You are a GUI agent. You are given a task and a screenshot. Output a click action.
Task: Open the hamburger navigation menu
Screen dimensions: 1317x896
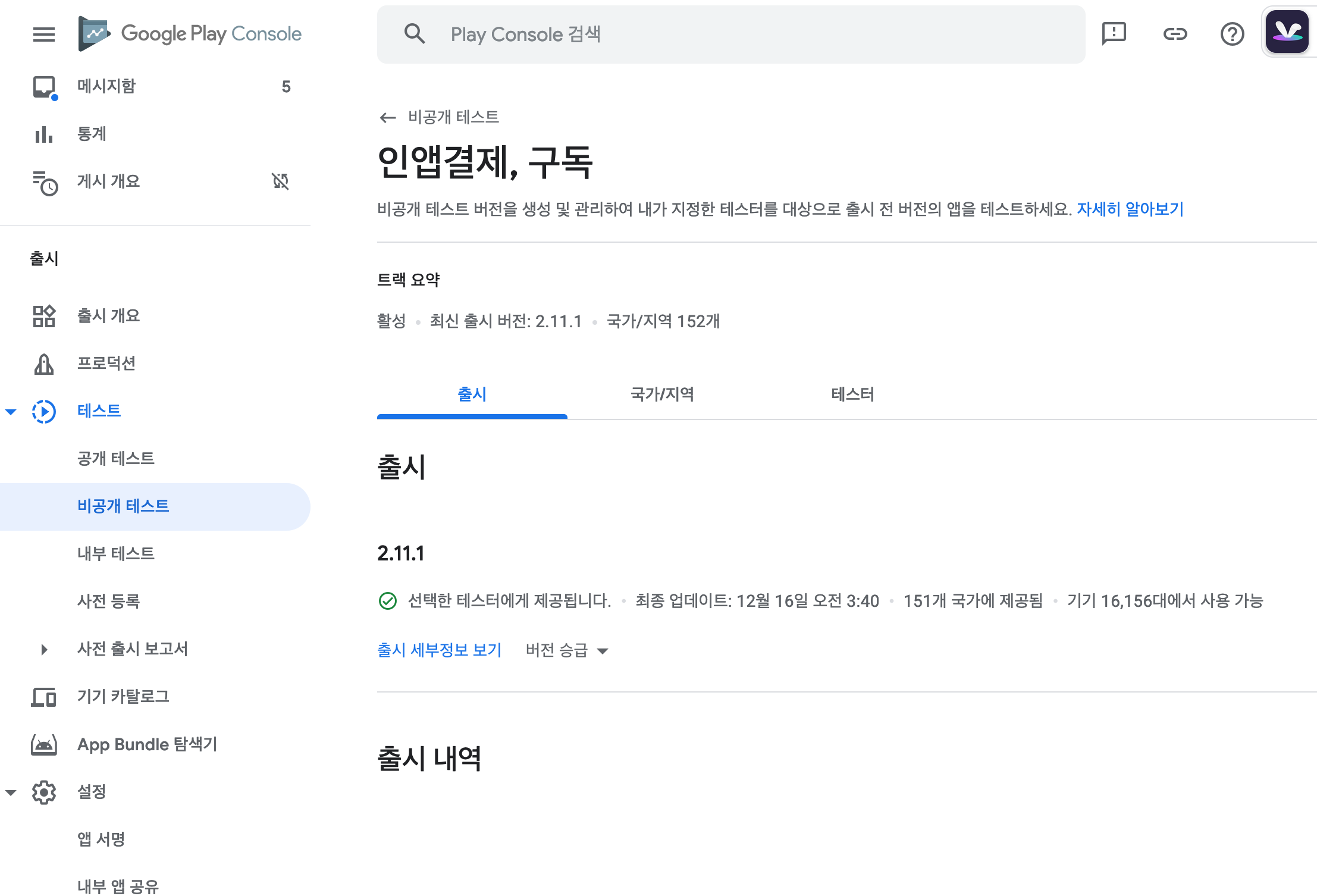coord(43,35)
